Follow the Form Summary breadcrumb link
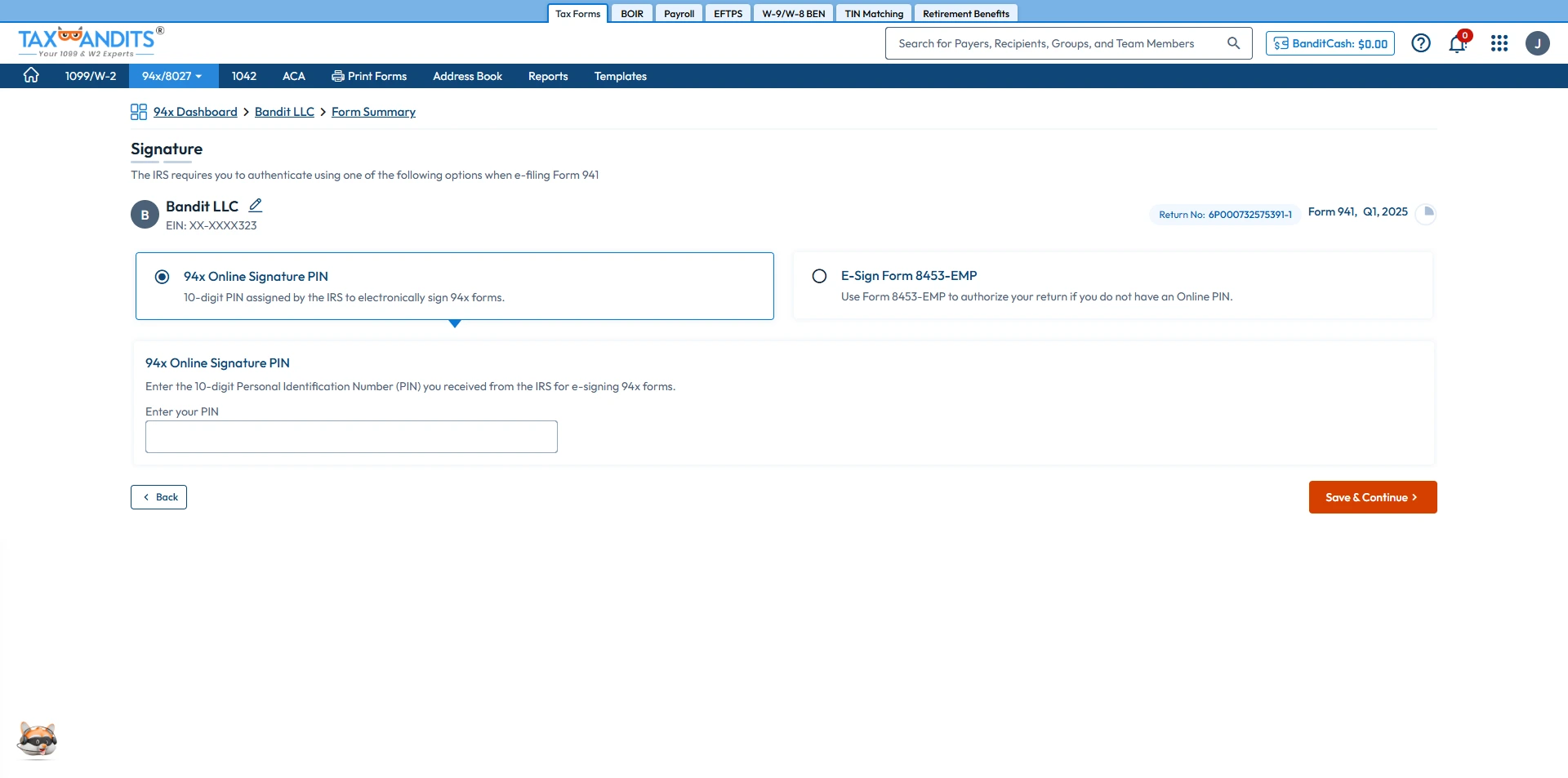The image size is (1568, 778). [x=373, y=112]
